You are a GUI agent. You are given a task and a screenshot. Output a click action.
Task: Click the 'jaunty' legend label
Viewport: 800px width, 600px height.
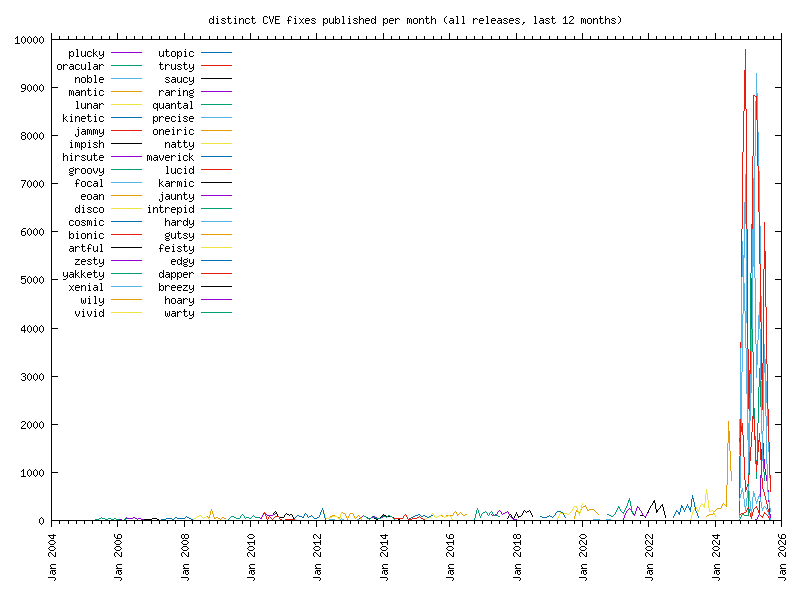tap(176, 196)
